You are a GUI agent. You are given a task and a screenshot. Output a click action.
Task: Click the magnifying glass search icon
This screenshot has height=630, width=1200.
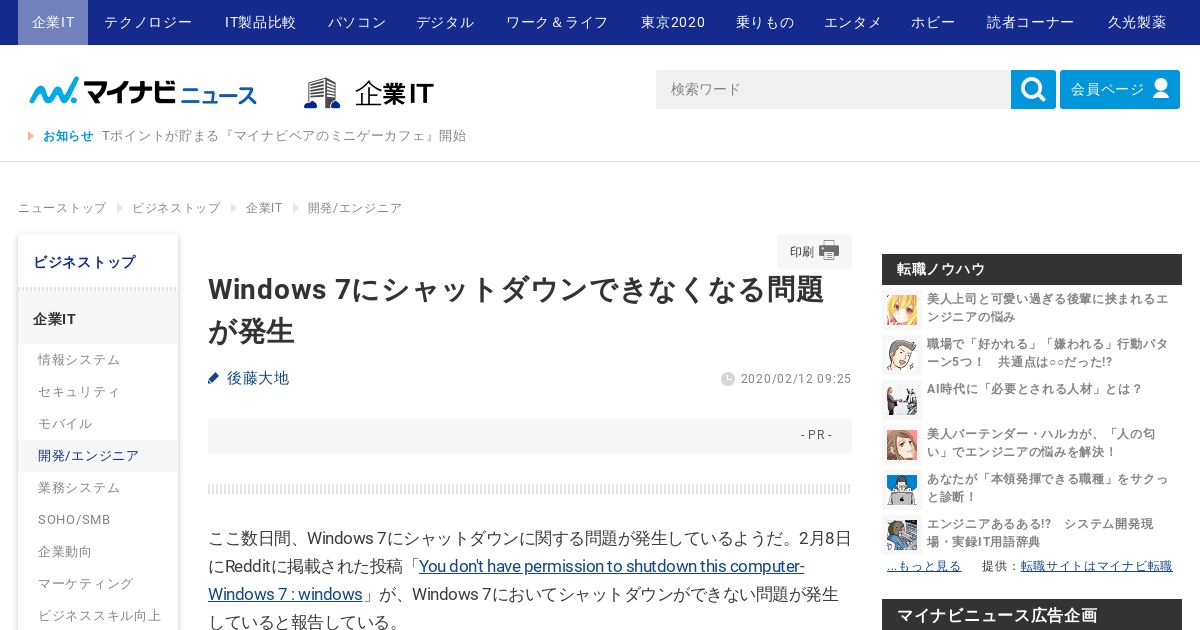(1033, 89)
